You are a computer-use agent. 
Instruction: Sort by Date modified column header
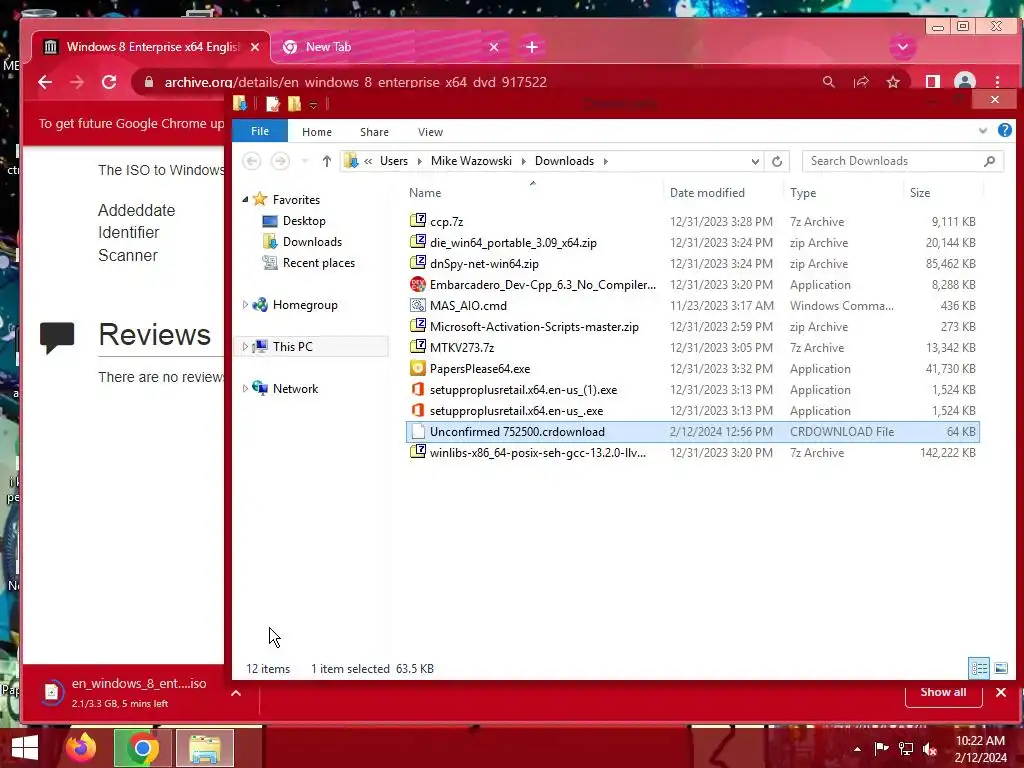pos(707,193)
